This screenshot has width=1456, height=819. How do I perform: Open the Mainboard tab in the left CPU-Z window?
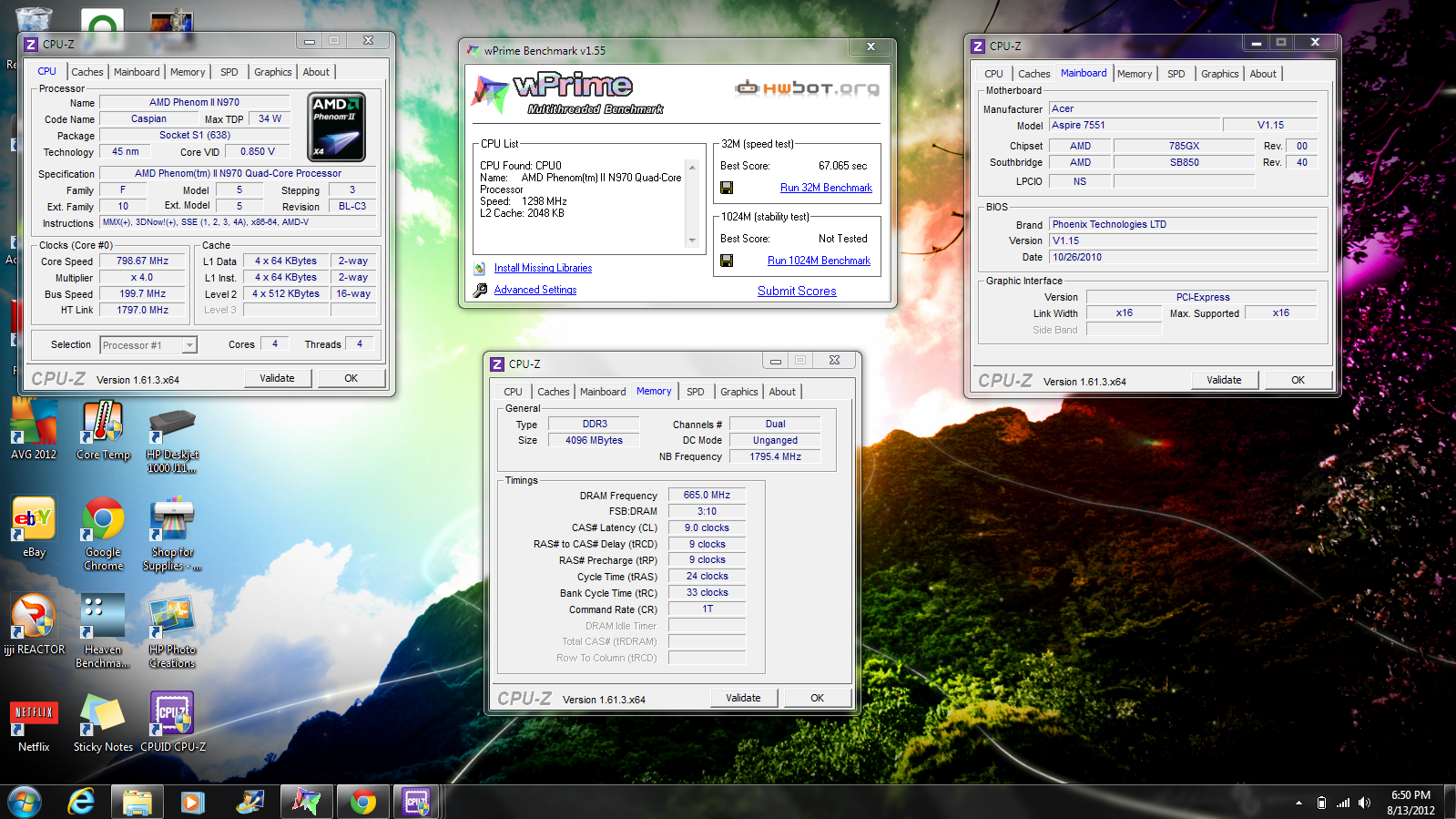click(x=137, y=72)
